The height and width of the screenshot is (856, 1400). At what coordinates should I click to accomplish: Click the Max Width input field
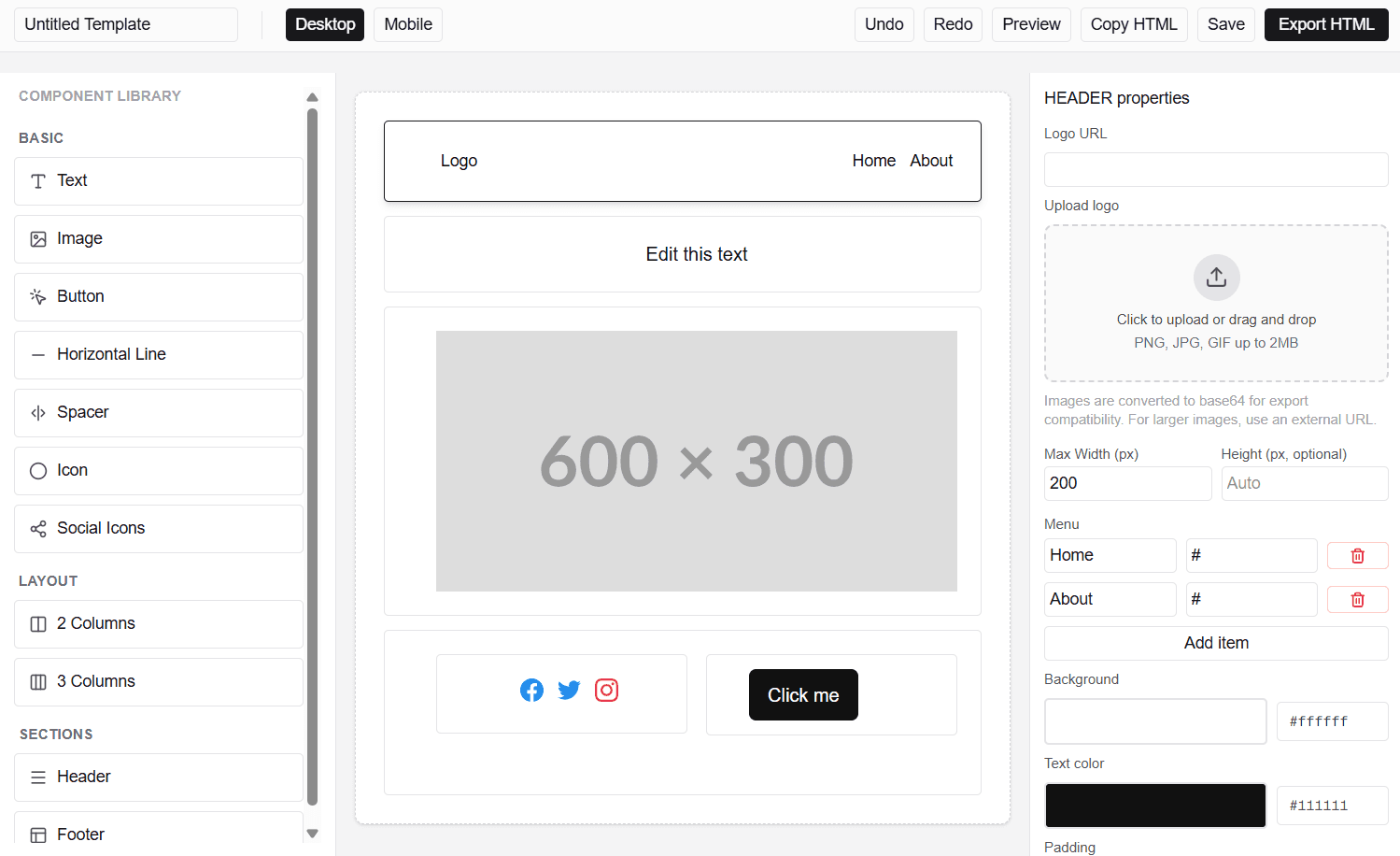(x=1127, y=483)
